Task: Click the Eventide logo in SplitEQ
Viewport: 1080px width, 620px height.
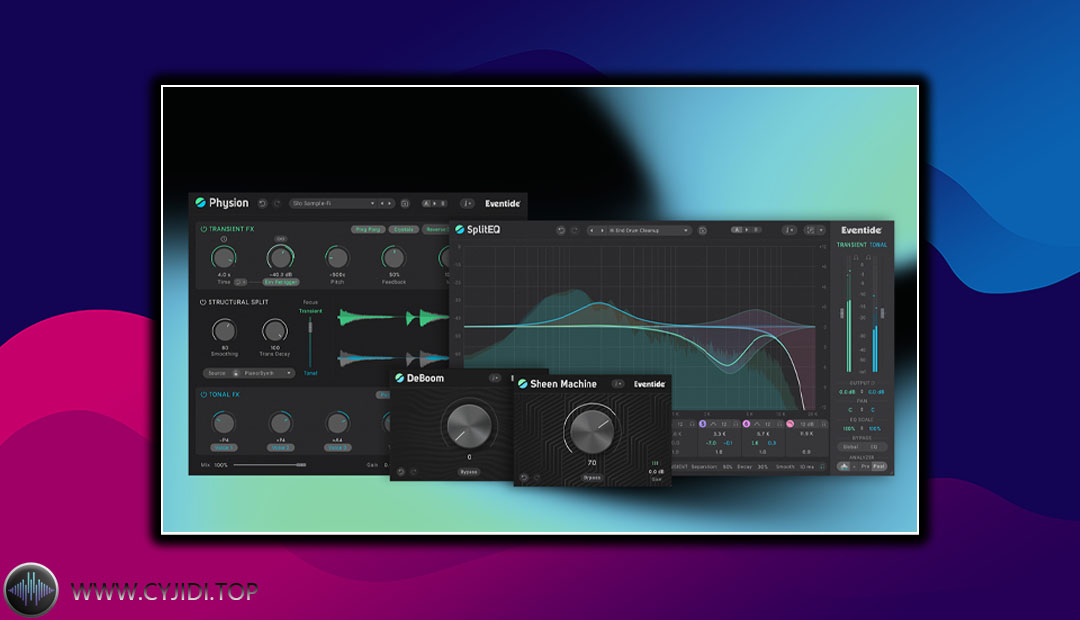Action: click(x=861, y=230)
